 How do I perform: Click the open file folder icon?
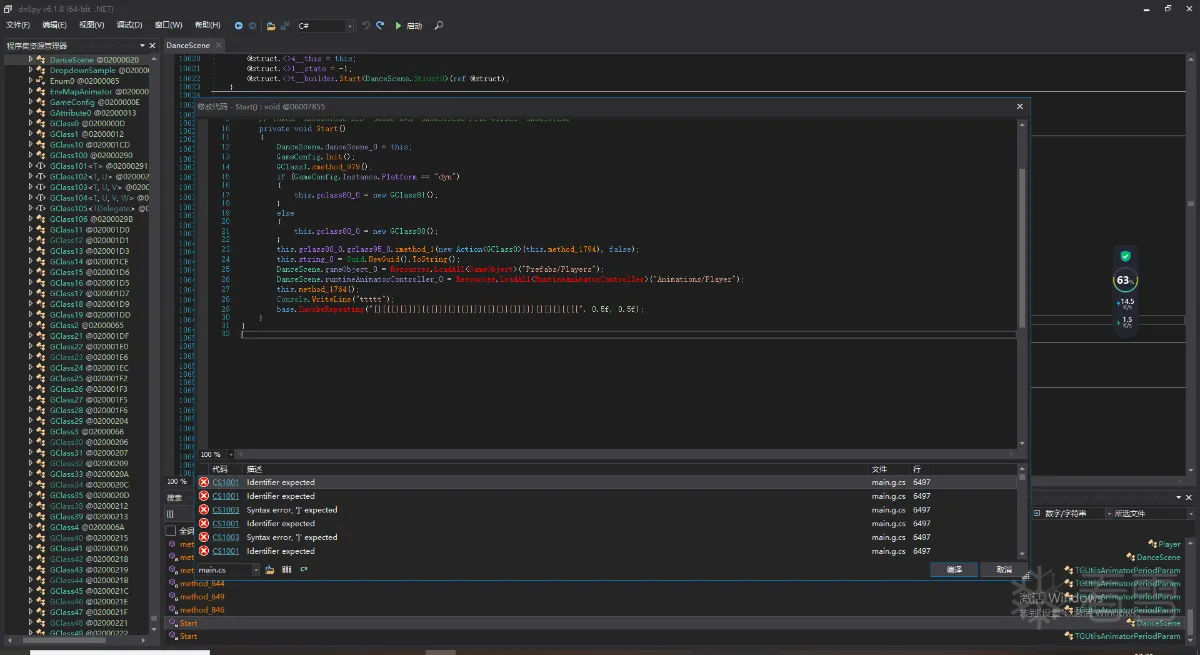pyautogui.click(x=271, y=25)
